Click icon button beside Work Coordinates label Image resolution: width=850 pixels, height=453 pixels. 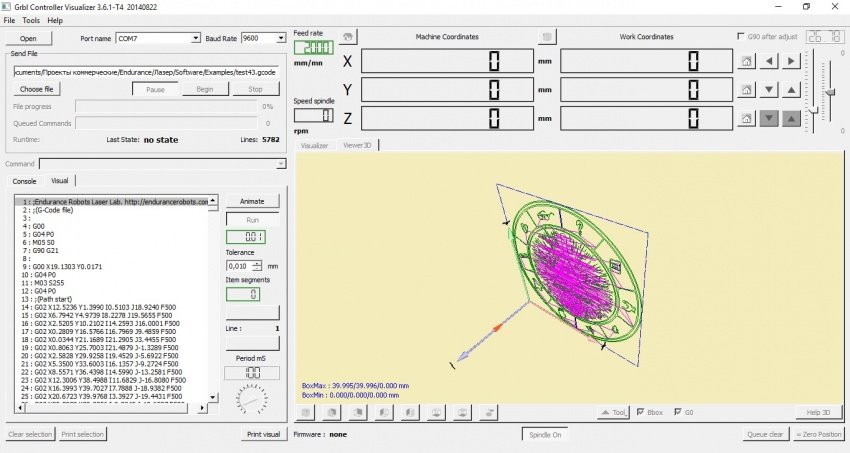(x=547, y=37)
